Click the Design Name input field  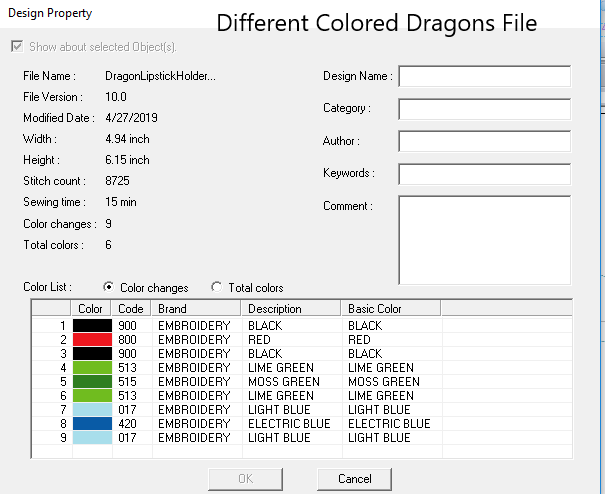coord(484,77)
